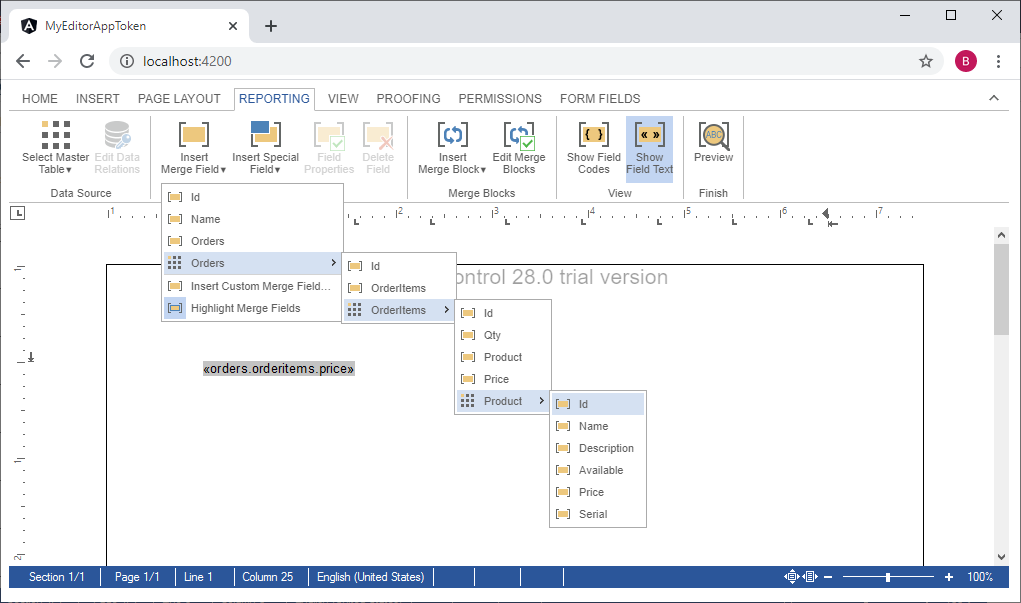Click the right indent marker on ruler
This screenshot has height=603, width=1021.
(826, 214)
